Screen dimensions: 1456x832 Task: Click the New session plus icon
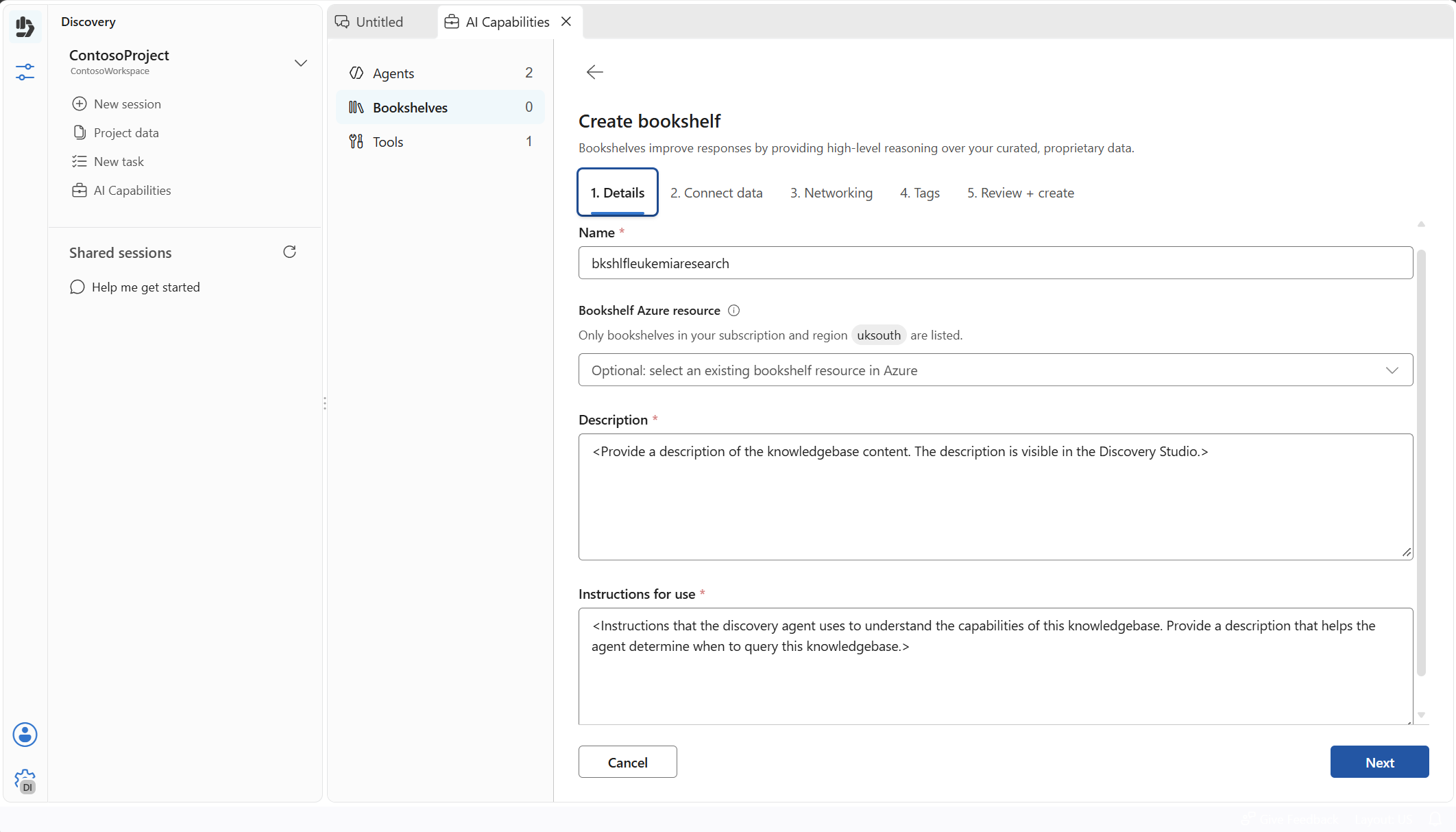[80, 104]
